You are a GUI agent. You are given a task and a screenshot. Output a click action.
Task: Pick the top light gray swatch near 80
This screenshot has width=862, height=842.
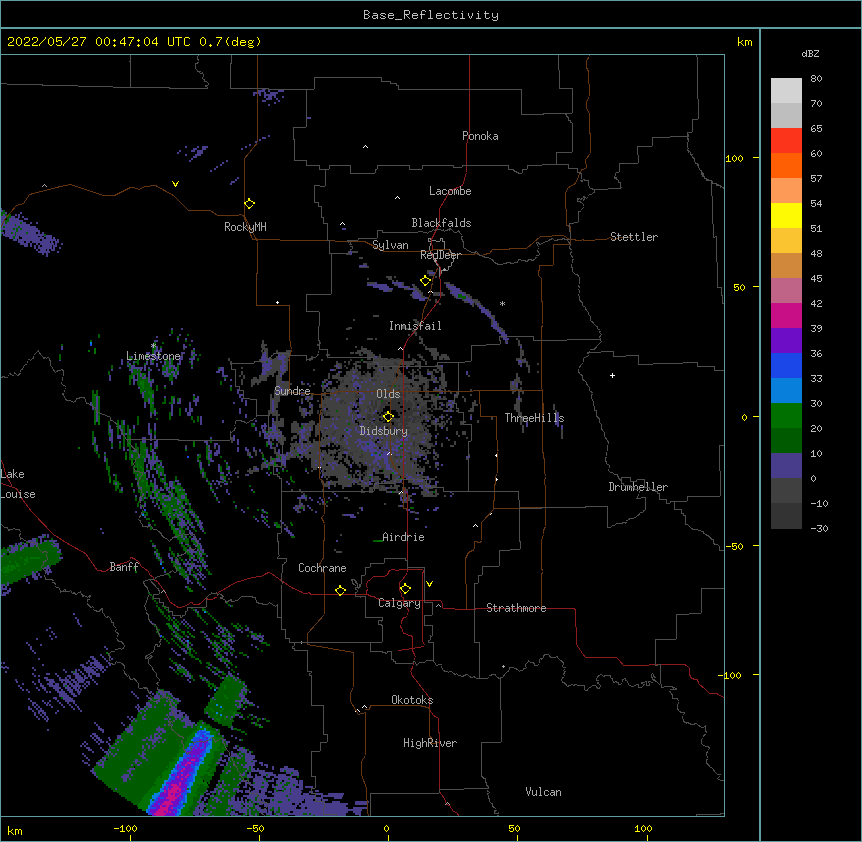tap(786, 91)
